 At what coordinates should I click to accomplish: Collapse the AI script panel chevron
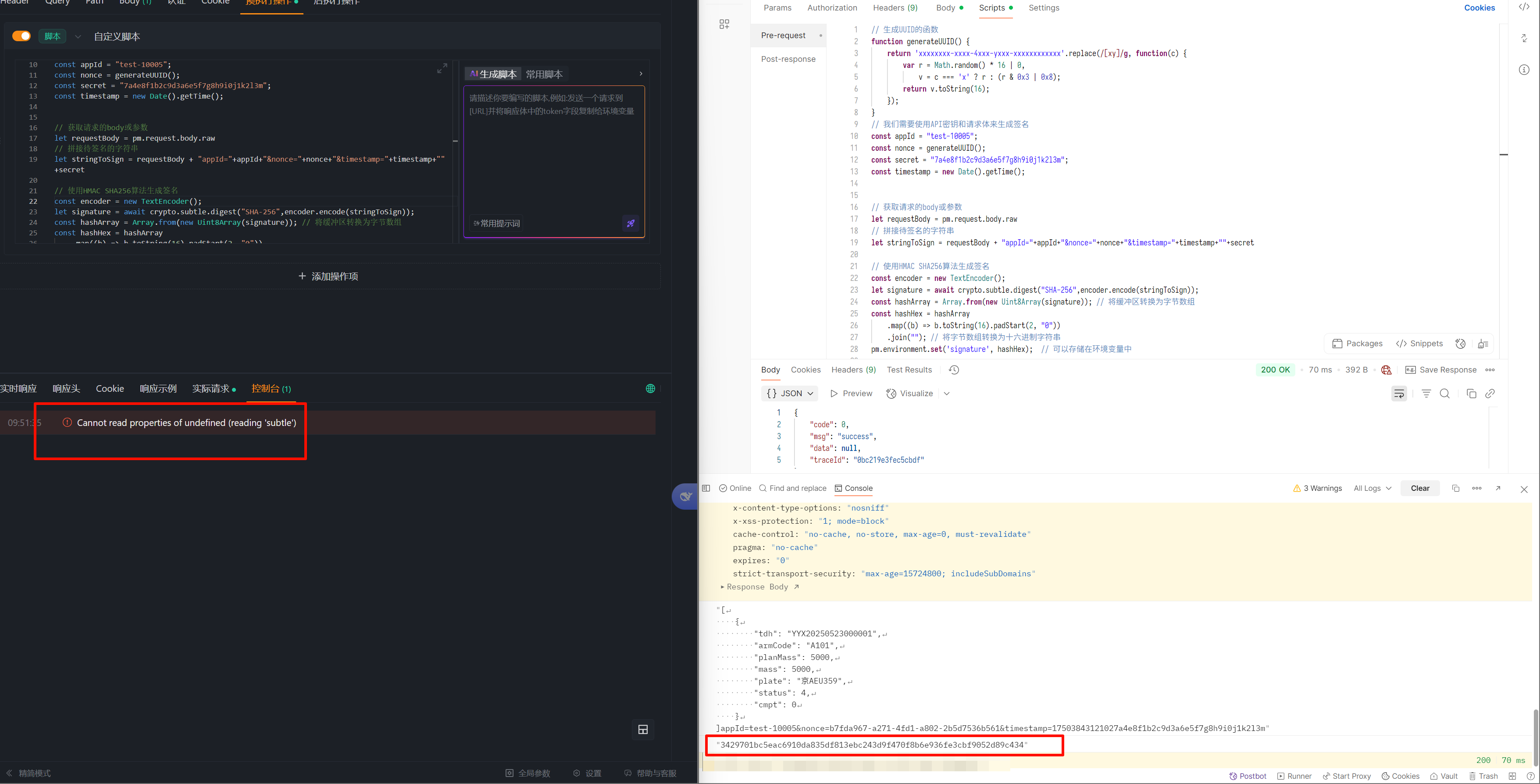click(x=641, y=74)
